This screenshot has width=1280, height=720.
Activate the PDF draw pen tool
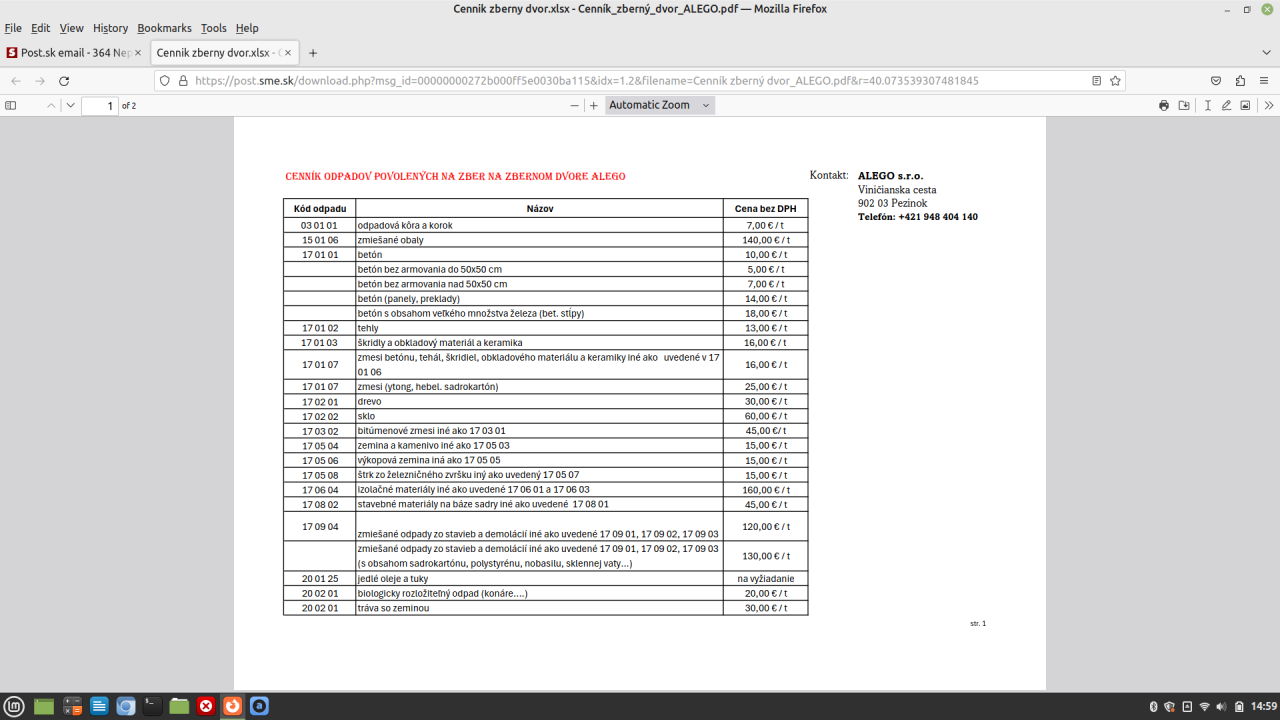tap(1226, 105)
